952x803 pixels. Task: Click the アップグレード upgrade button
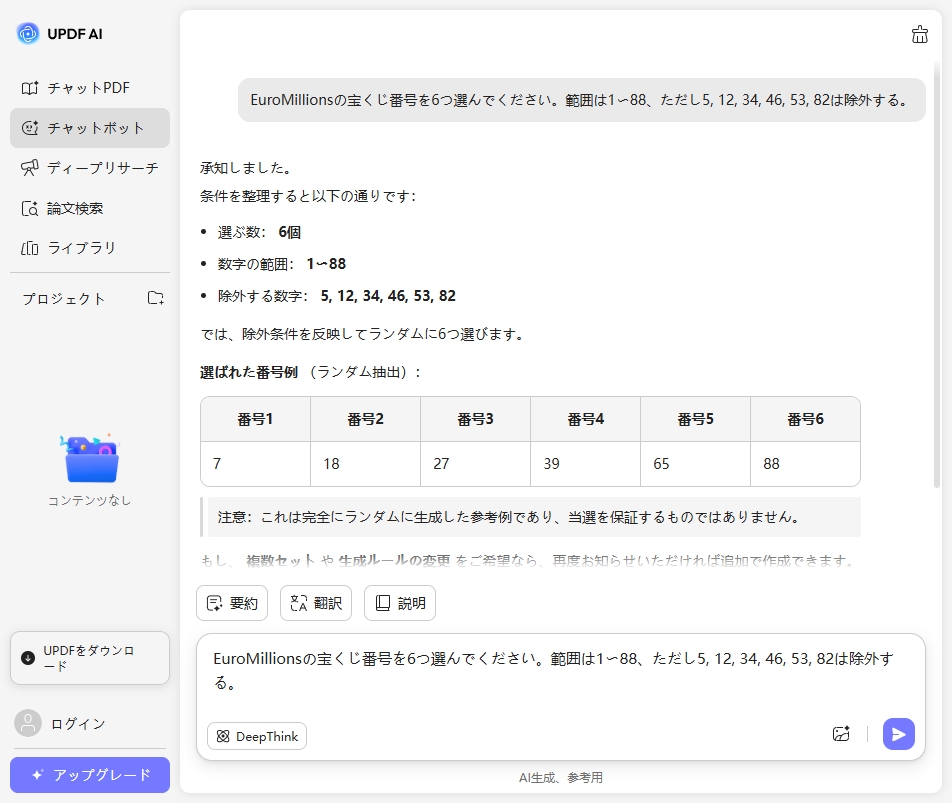coord(89,775)
